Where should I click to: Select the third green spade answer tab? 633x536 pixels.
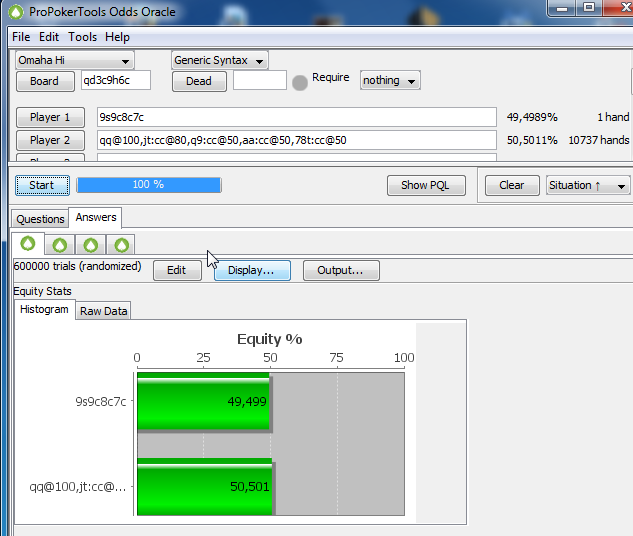[90, 245]
